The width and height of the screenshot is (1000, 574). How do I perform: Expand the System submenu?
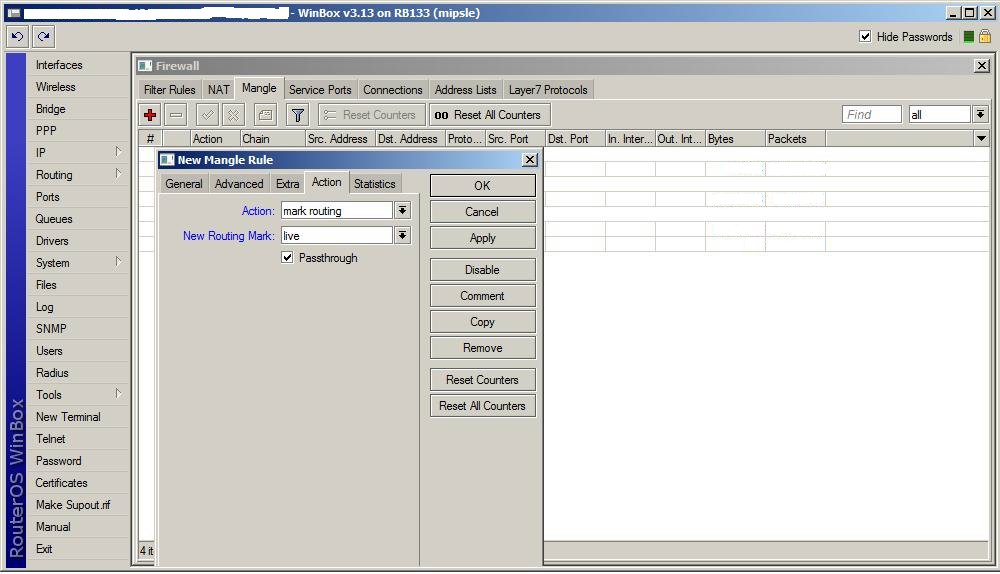(119, 262)
